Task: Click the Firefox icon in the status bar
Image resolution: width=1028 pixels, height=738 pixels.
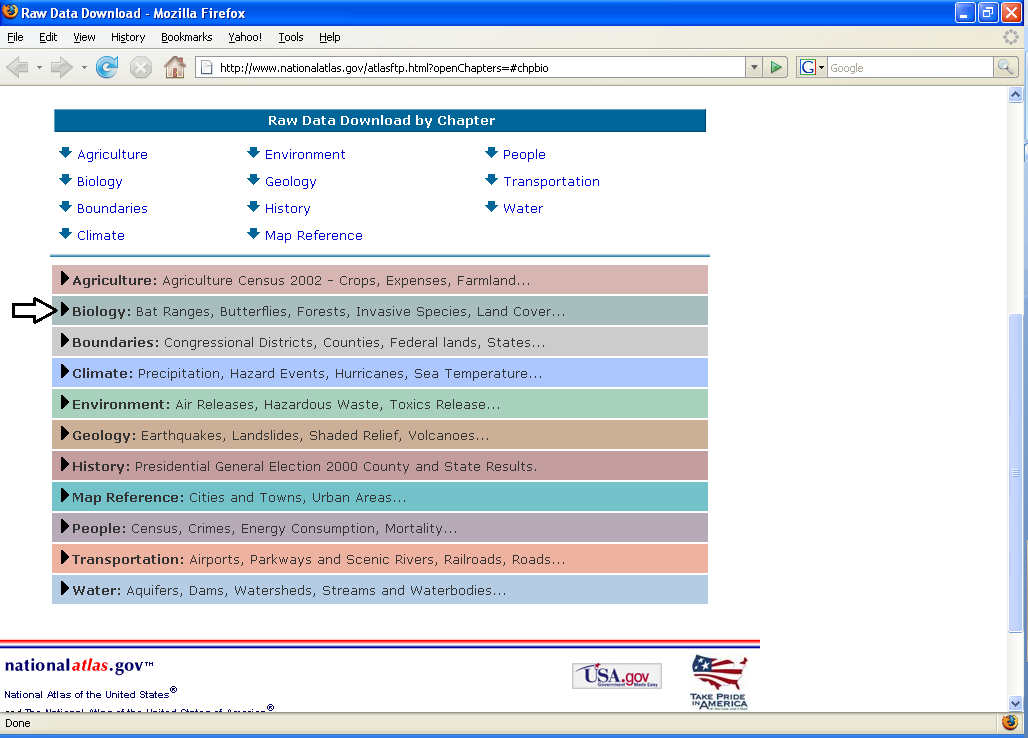Action: tap(1010, 722)
